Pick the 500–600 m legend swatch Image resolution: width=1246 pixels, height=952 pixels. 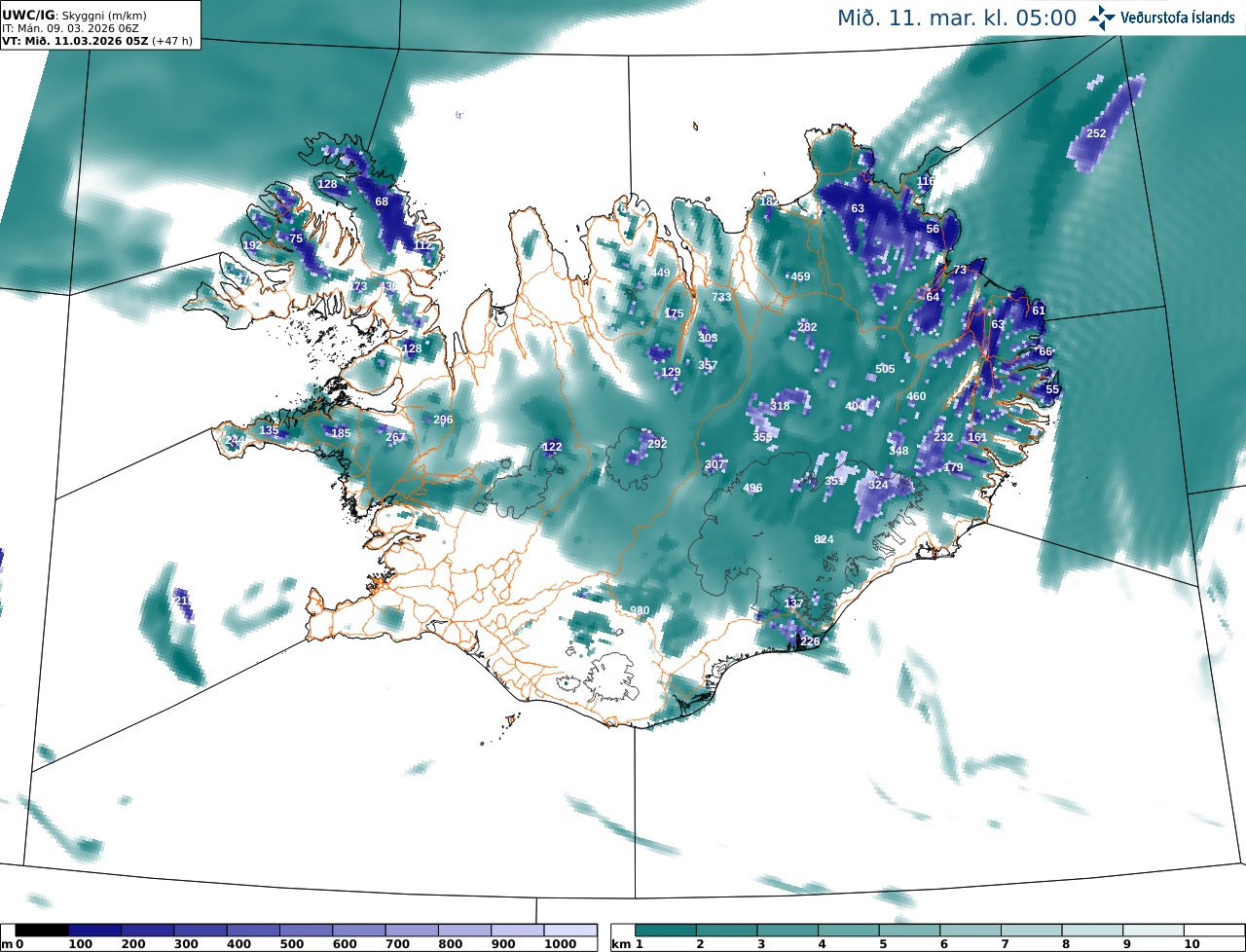(306, 931)
